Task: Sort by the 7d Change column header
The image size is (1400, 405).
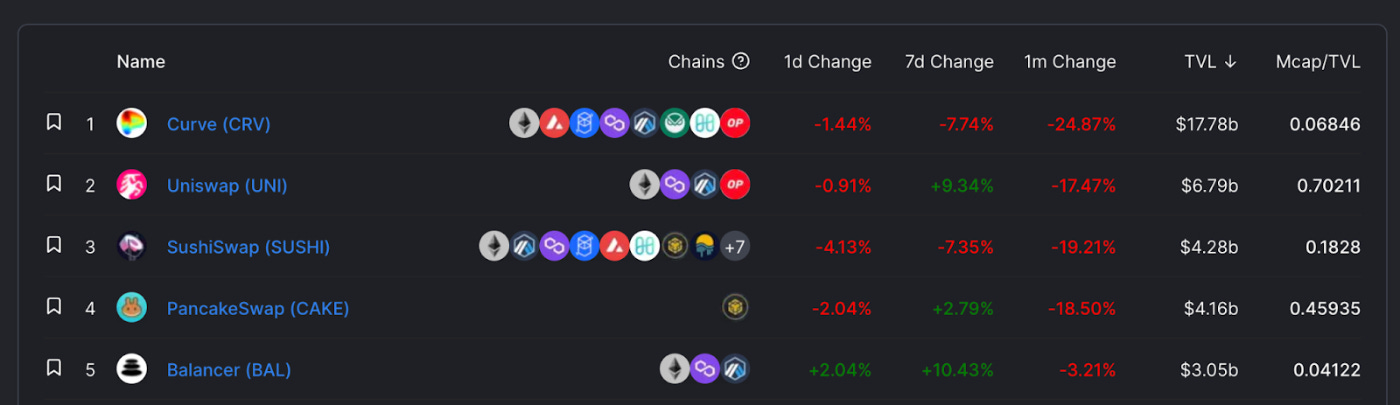Action: (949, 62)
